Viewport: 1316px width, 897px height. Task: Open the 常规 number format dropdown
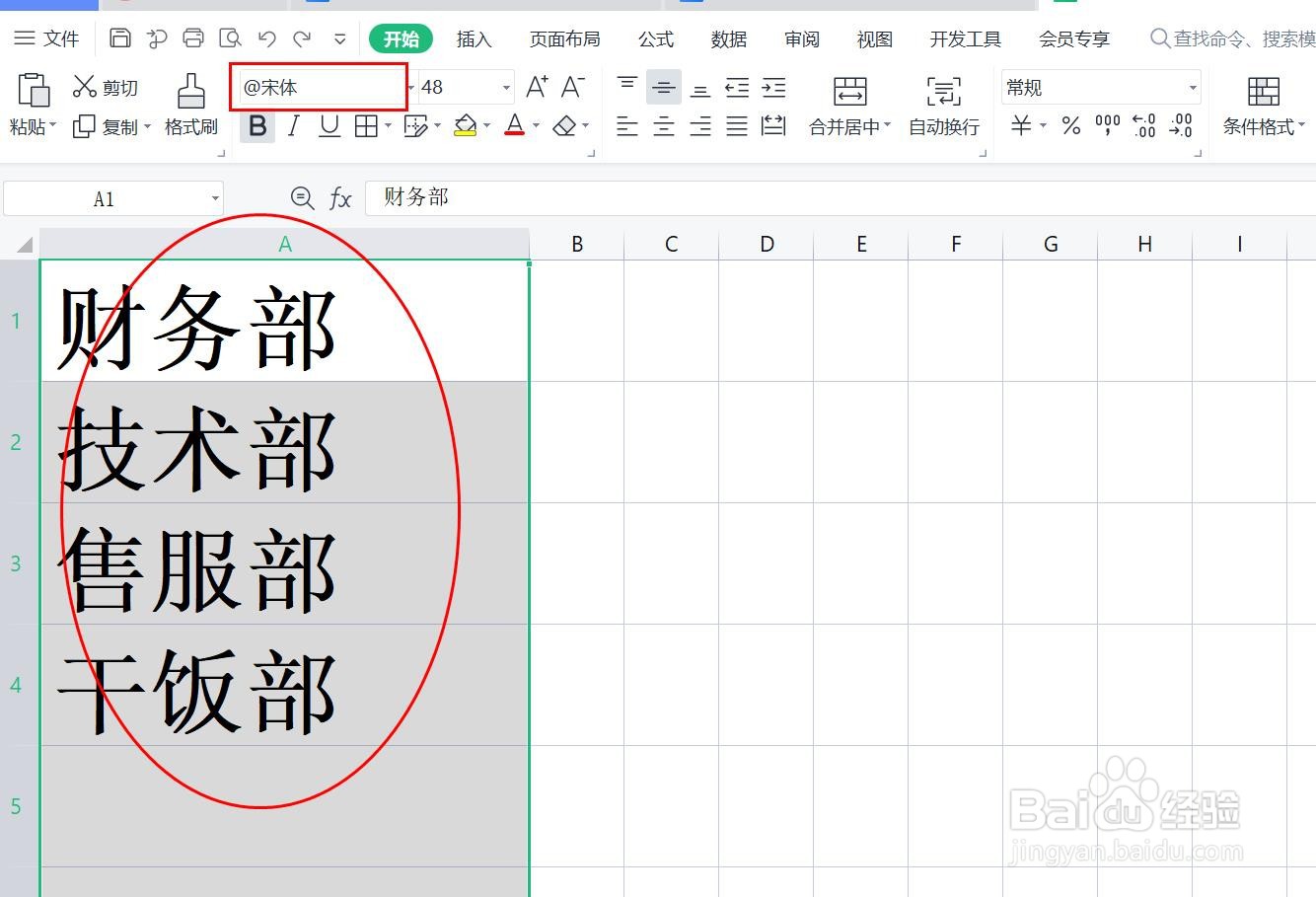[1192, 88]
